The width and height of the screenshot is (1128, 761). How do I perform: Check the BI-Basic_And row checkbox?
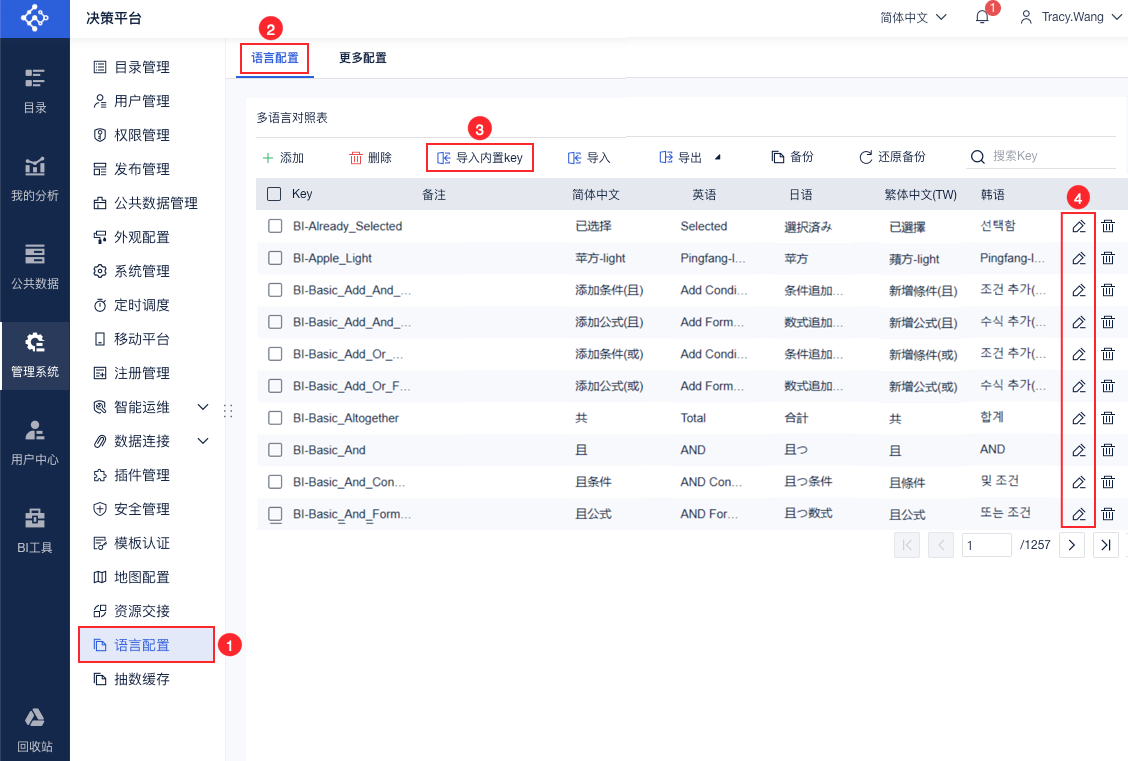(275, 450)
